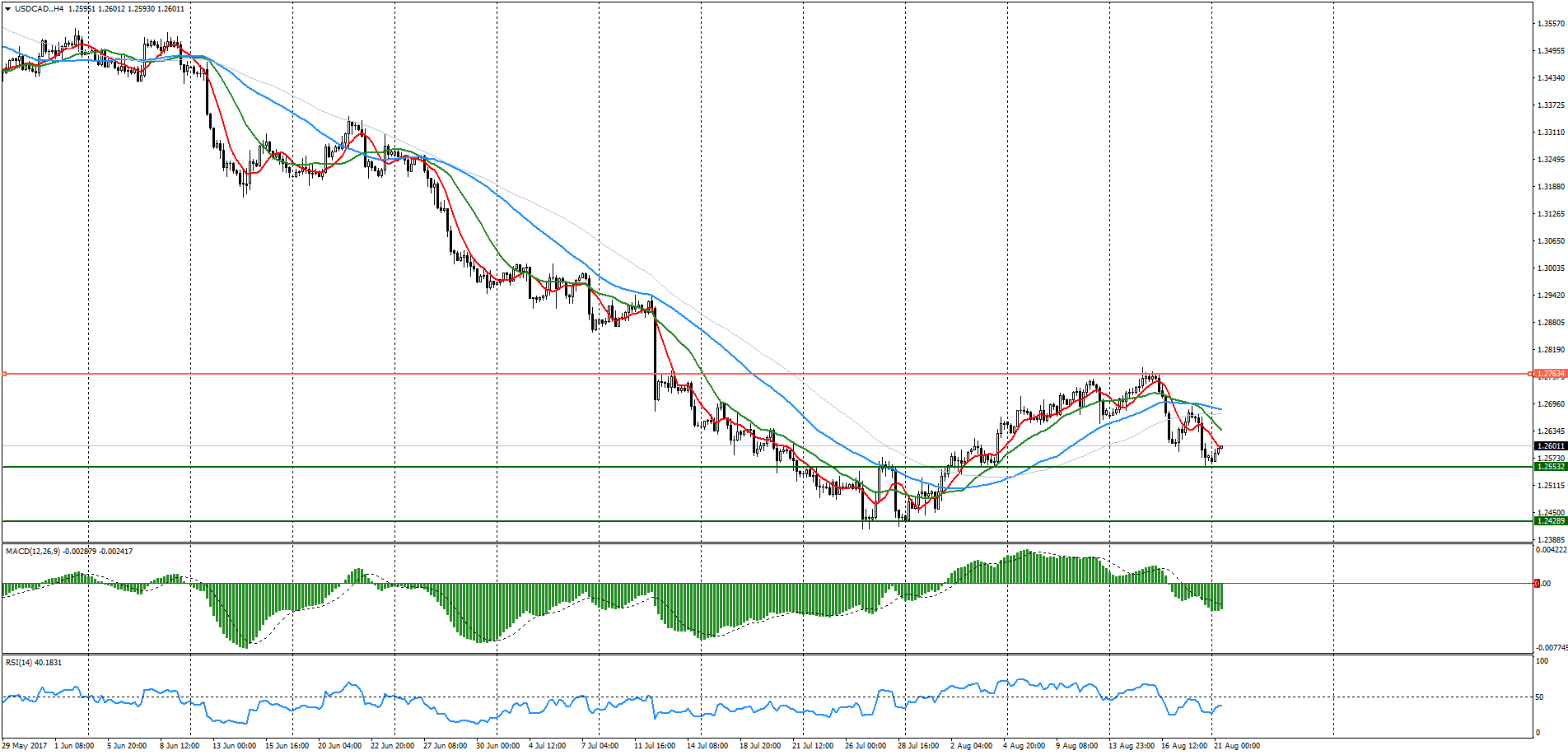
Task: Click the 1.30035 price scale label
Action: (x=1551, y=268)
